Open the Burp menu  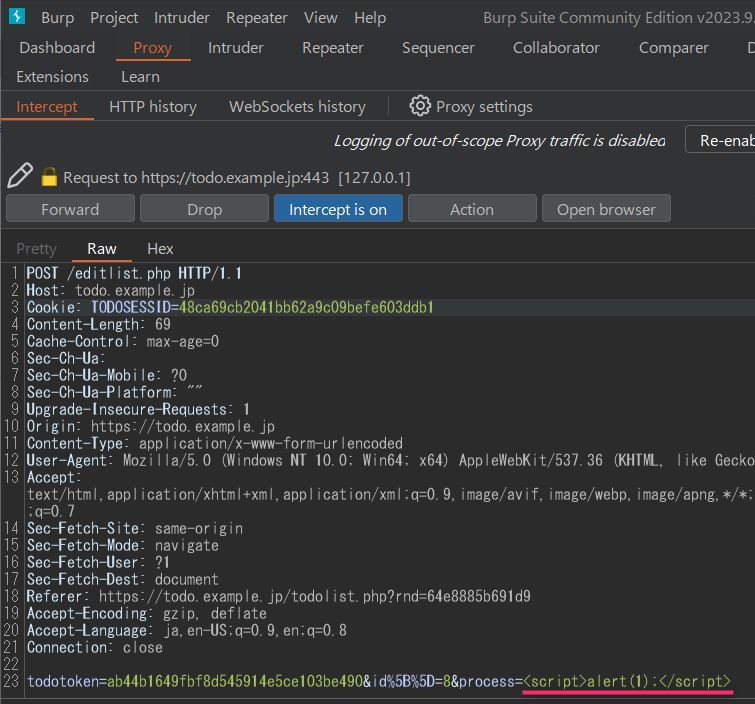(x=57, y=18)
